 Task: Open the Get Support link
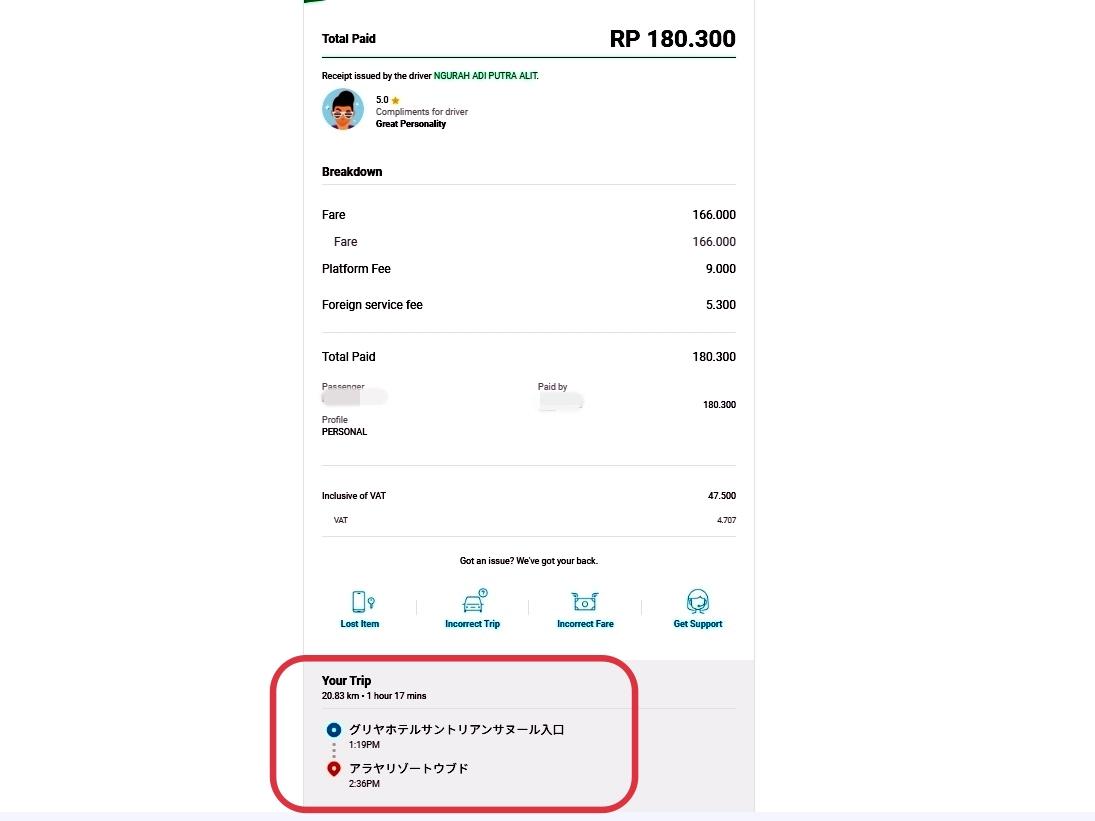tap(698, 624)
